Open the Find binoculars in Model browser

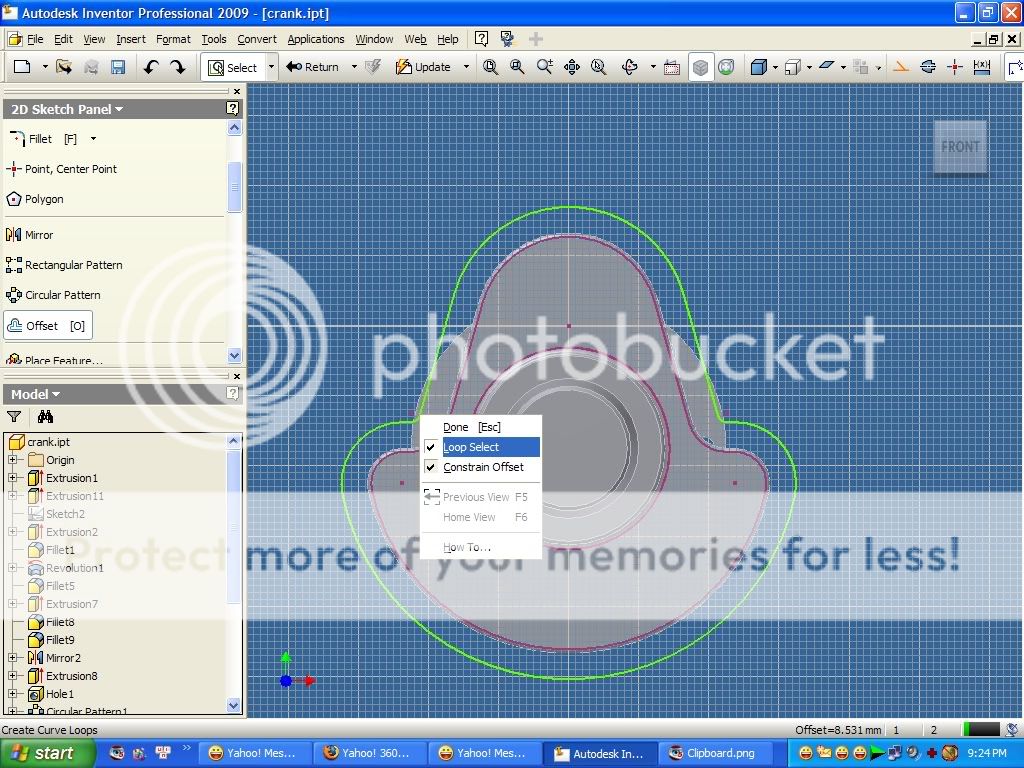pos(45,417)
